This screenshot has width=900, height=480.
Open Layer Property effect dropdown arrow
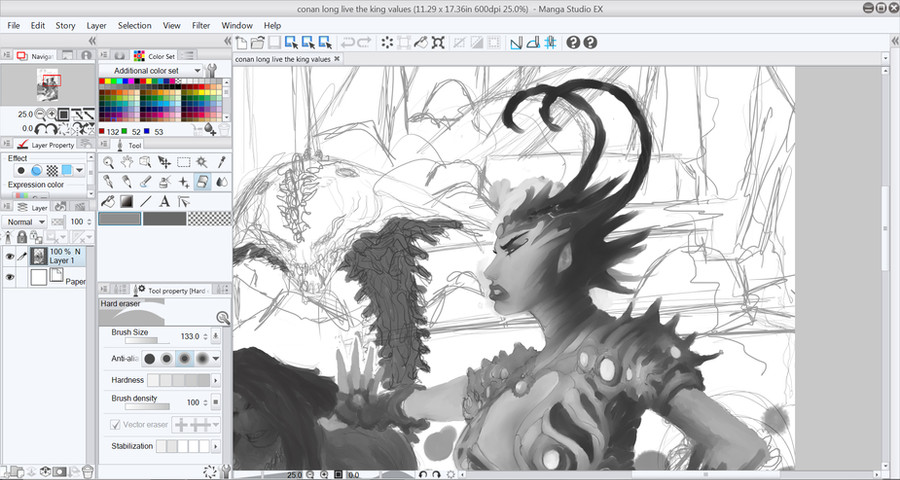click(79, 171)
